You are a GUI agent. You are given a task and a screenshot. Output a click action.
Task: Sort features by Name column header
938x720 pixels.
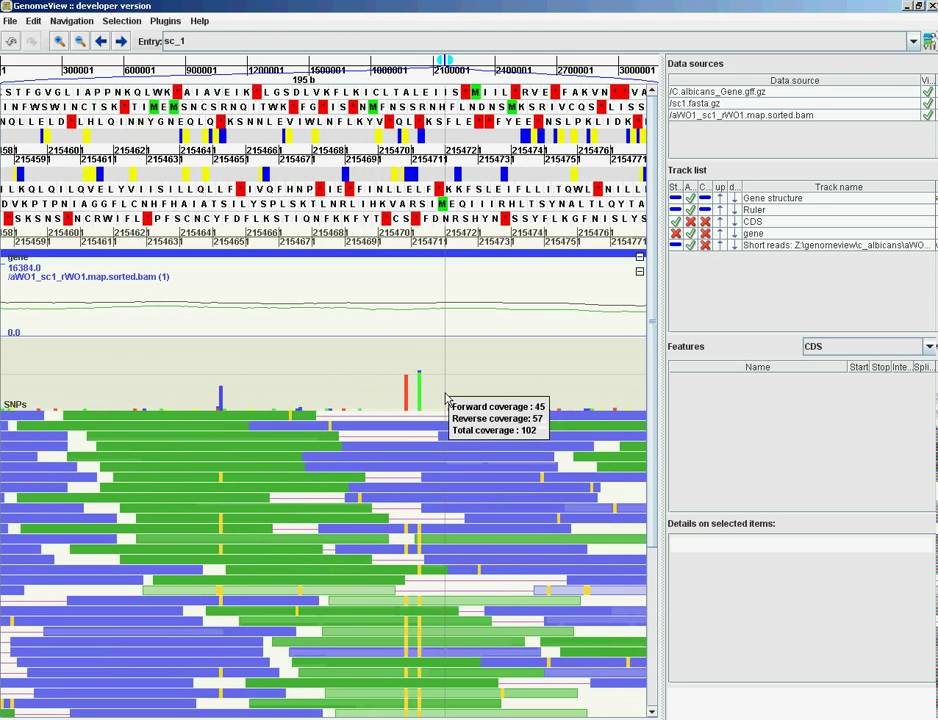pos(757,367)
